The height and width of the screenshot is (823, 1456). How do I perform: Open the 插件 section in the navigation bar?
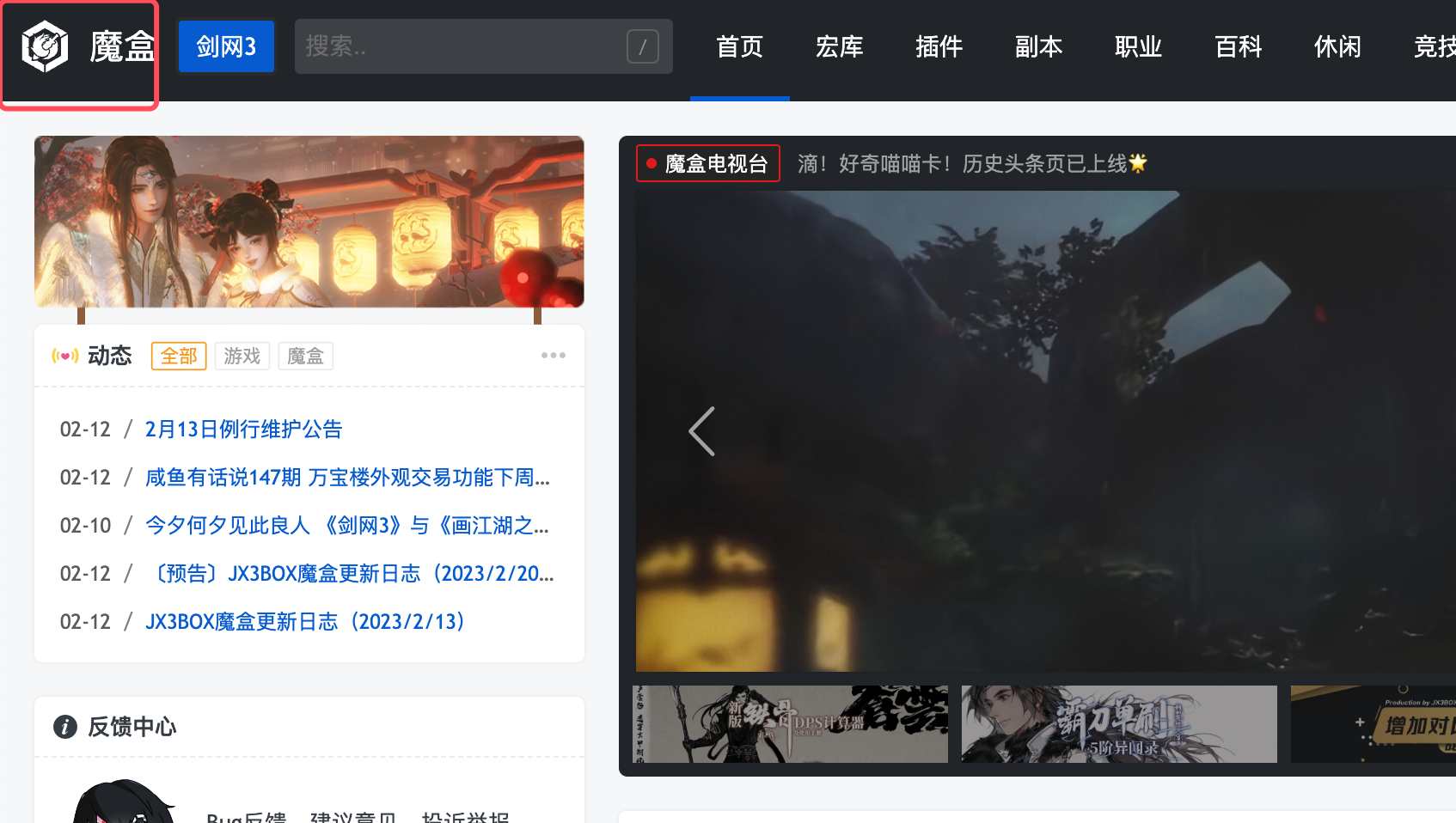[939, 47]
